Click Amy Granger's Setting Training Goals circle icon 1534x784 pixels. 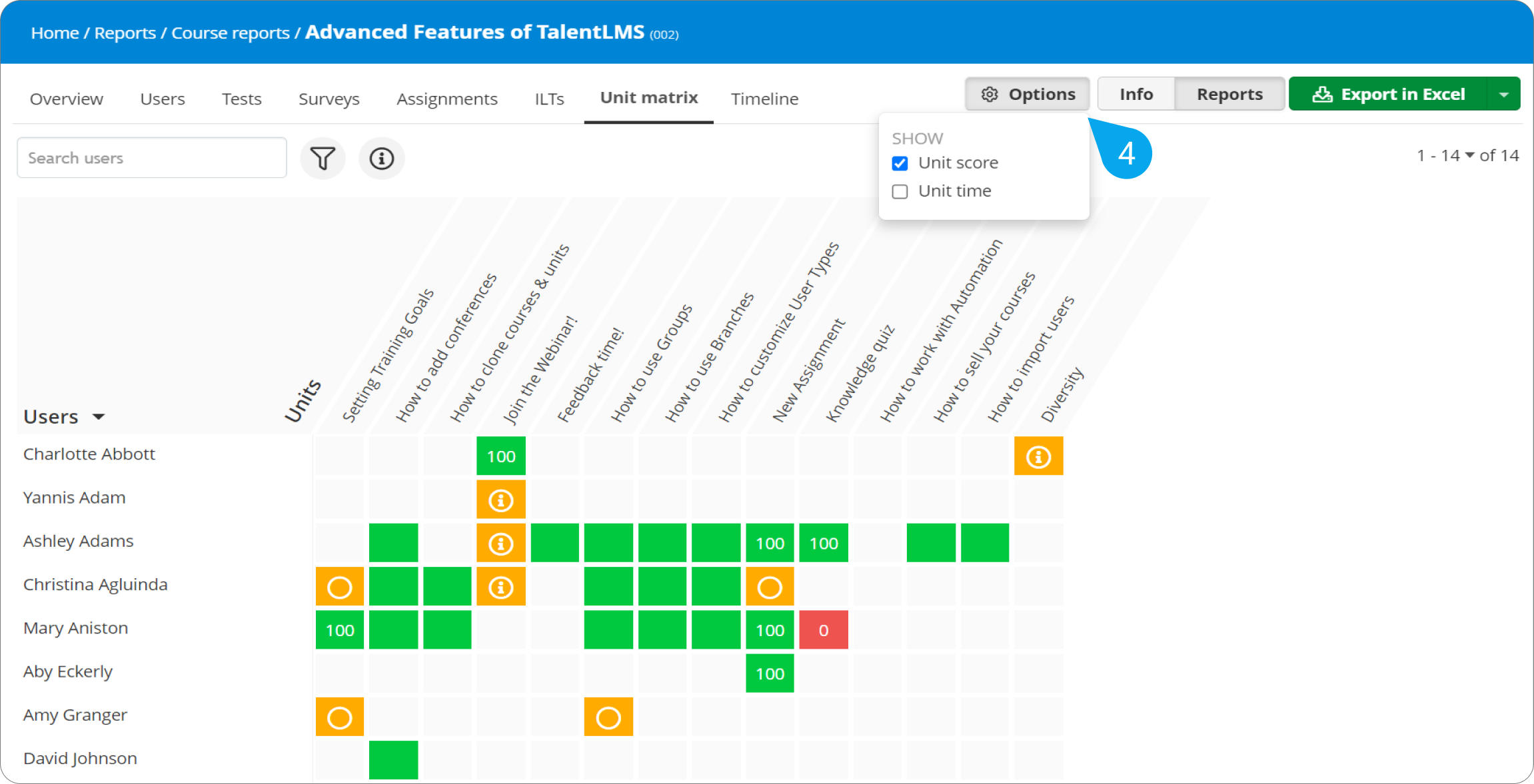click(x=340, y=717)
